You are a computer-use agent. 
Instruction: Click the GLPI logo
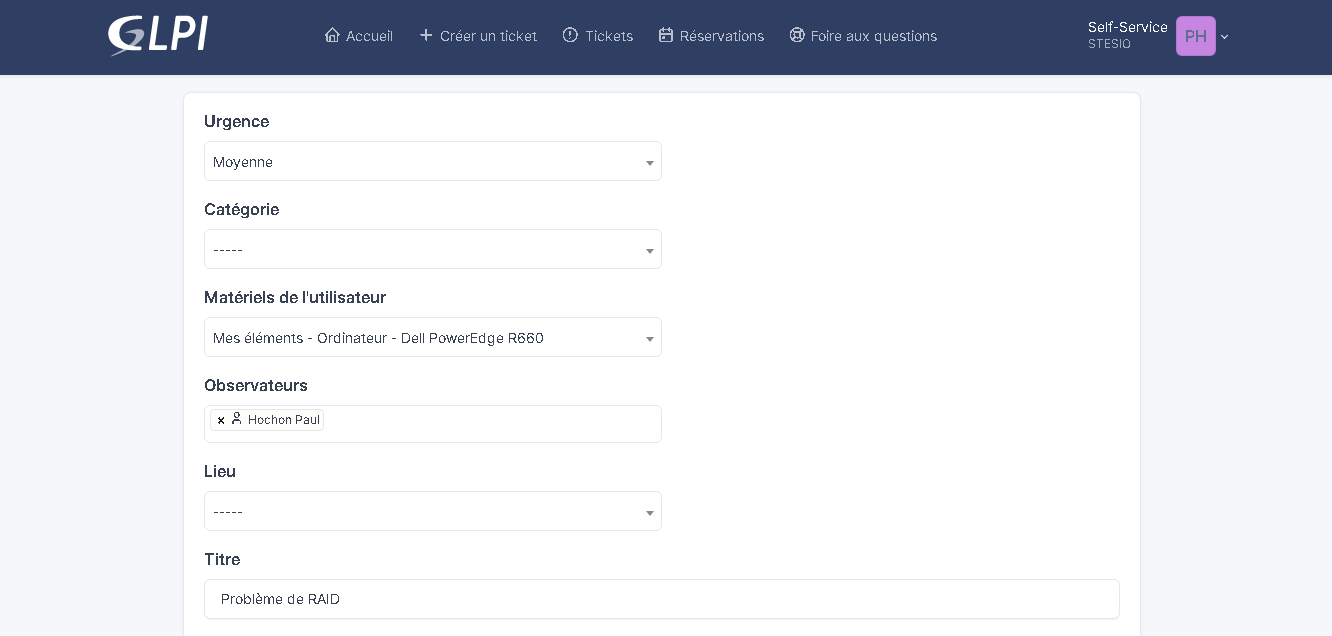click(x=158, y=35)
